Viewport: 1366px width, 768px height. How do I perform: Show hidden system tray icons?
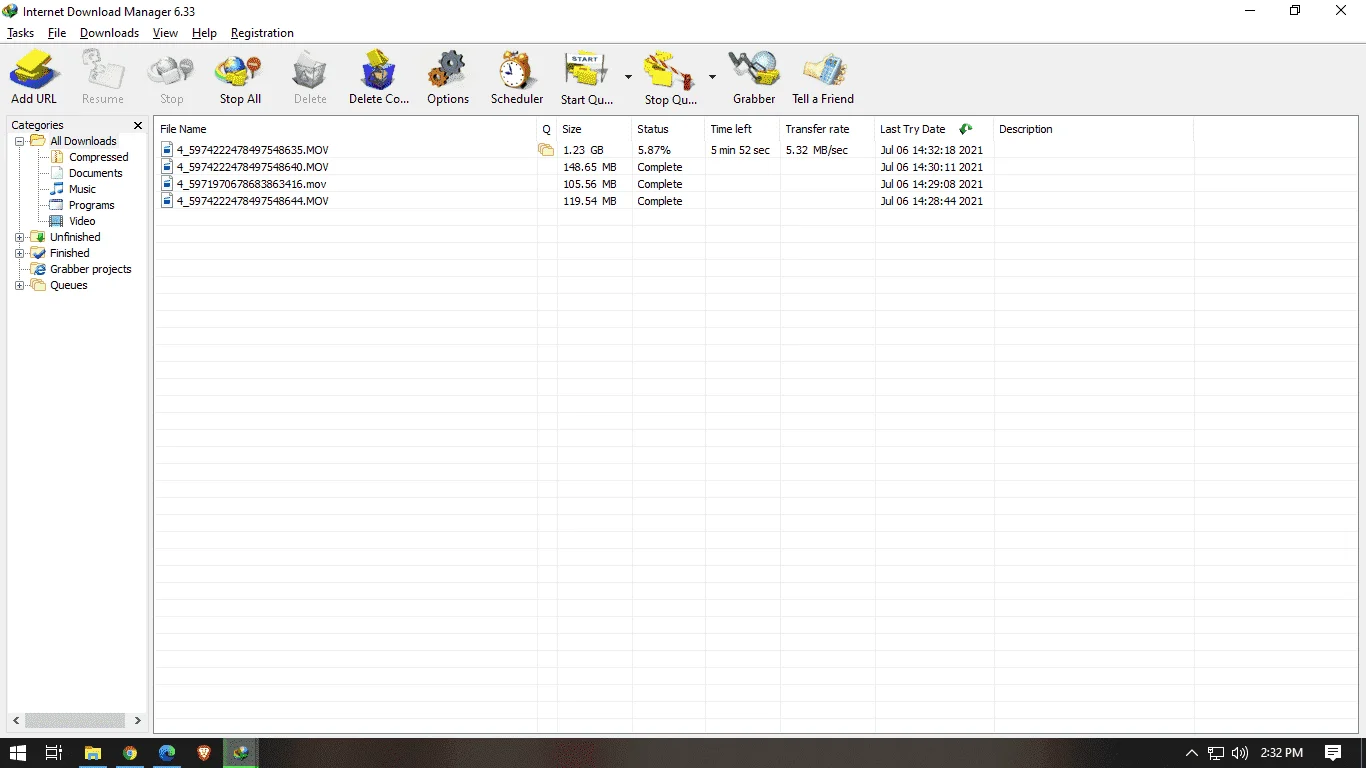tap(1191, 753)
